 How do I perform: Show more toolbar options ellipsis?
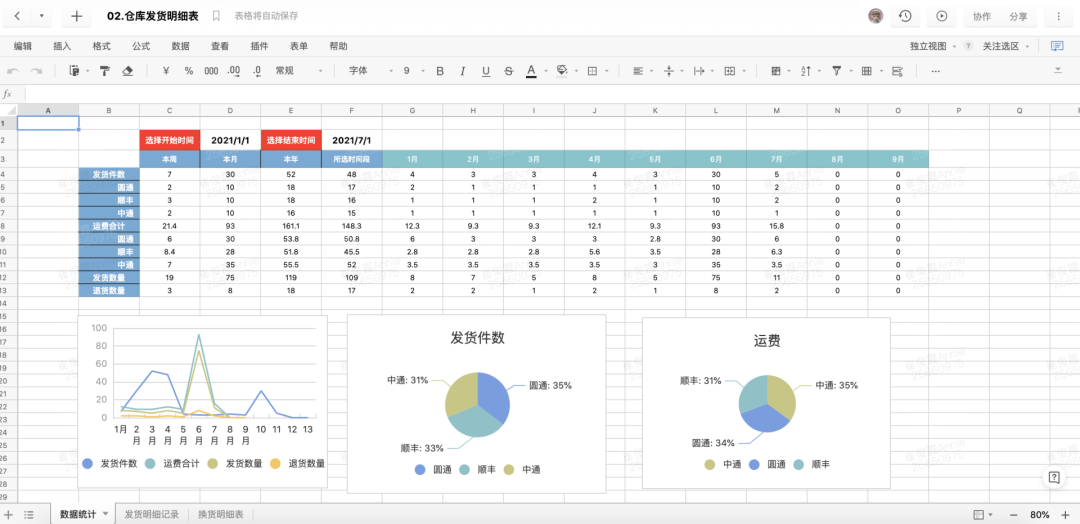pyautogui.click(x=935, y=71)
